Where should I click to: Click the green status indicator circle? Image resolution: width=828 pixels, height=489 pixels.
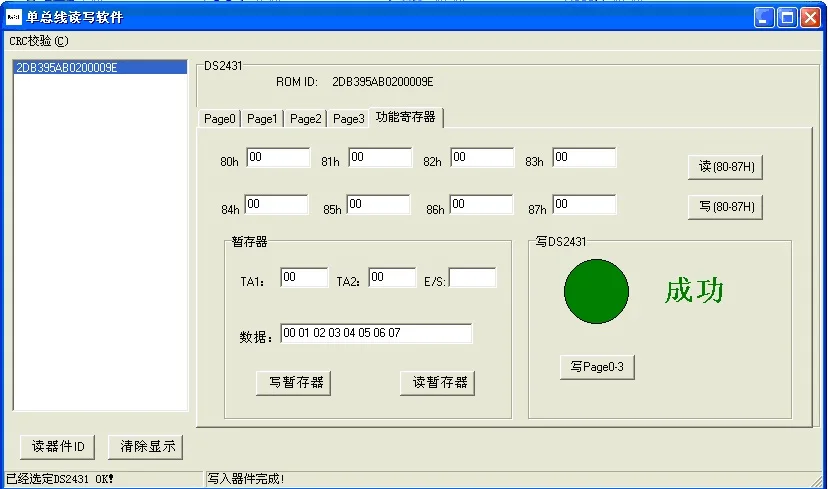[x=596, y=291]
